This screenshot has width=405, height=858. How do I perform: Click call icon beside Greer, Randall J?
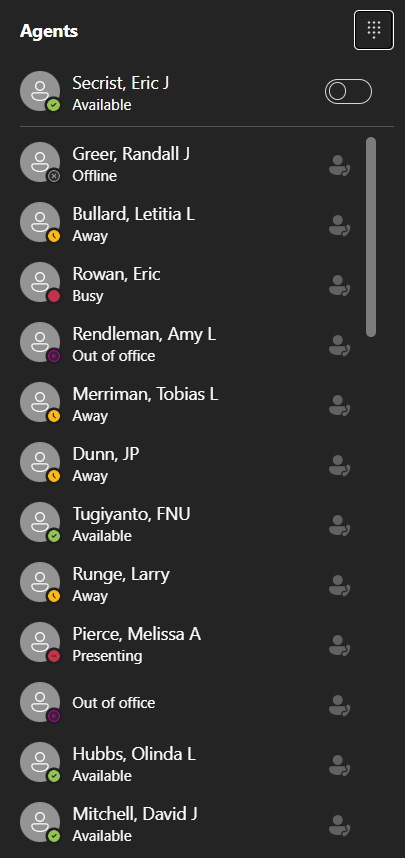coord(339,165)
